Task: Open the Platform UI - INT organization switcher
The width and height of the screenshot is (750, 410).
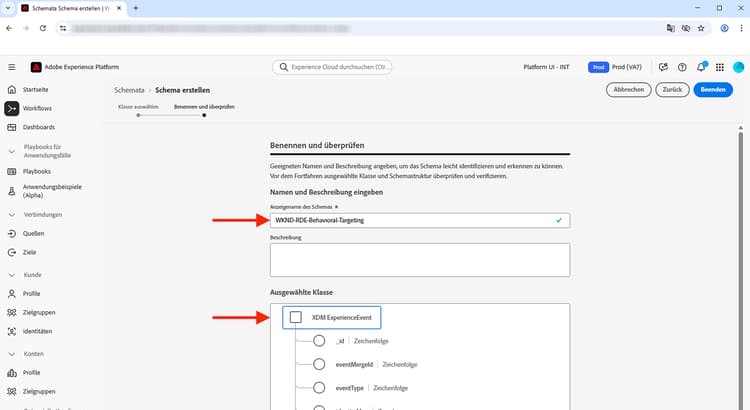Action: (x=546, y=67)
